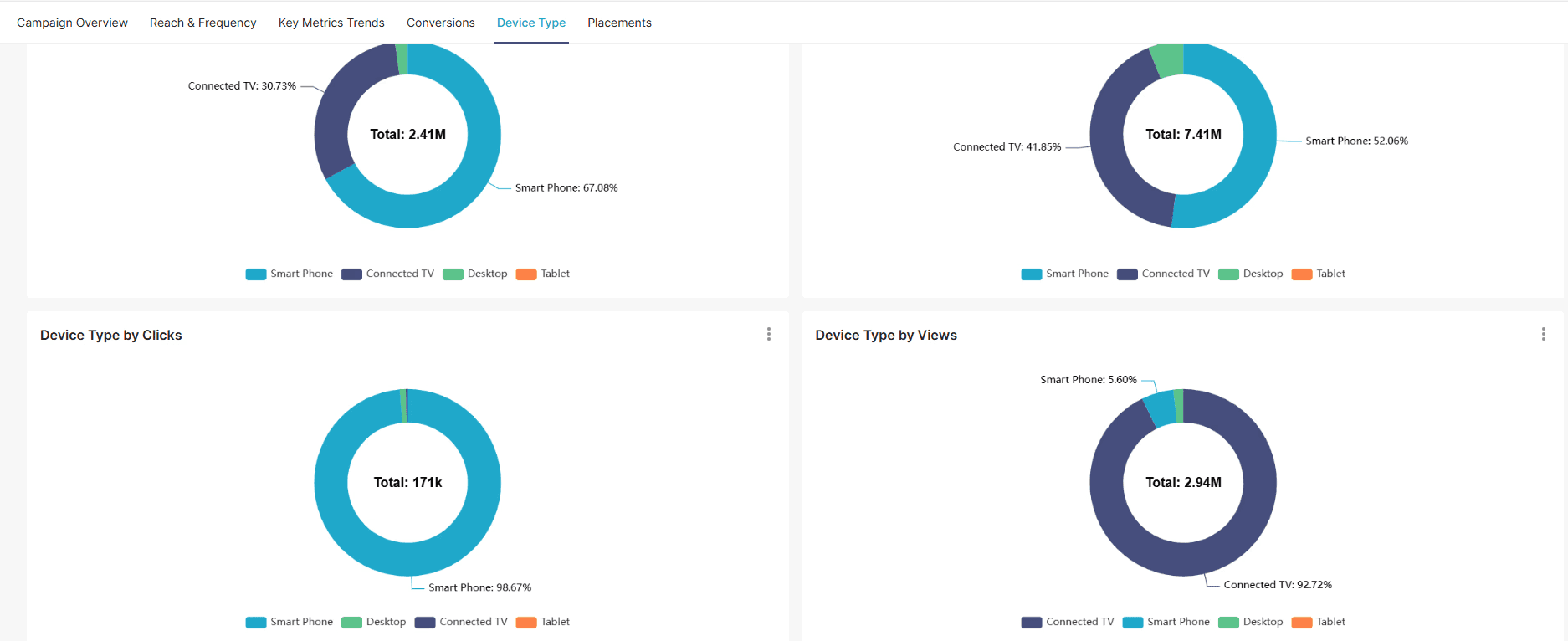Screen dimensions: 1568x641
Task: Select the Device Type tab
Action: tap(531, 23)
